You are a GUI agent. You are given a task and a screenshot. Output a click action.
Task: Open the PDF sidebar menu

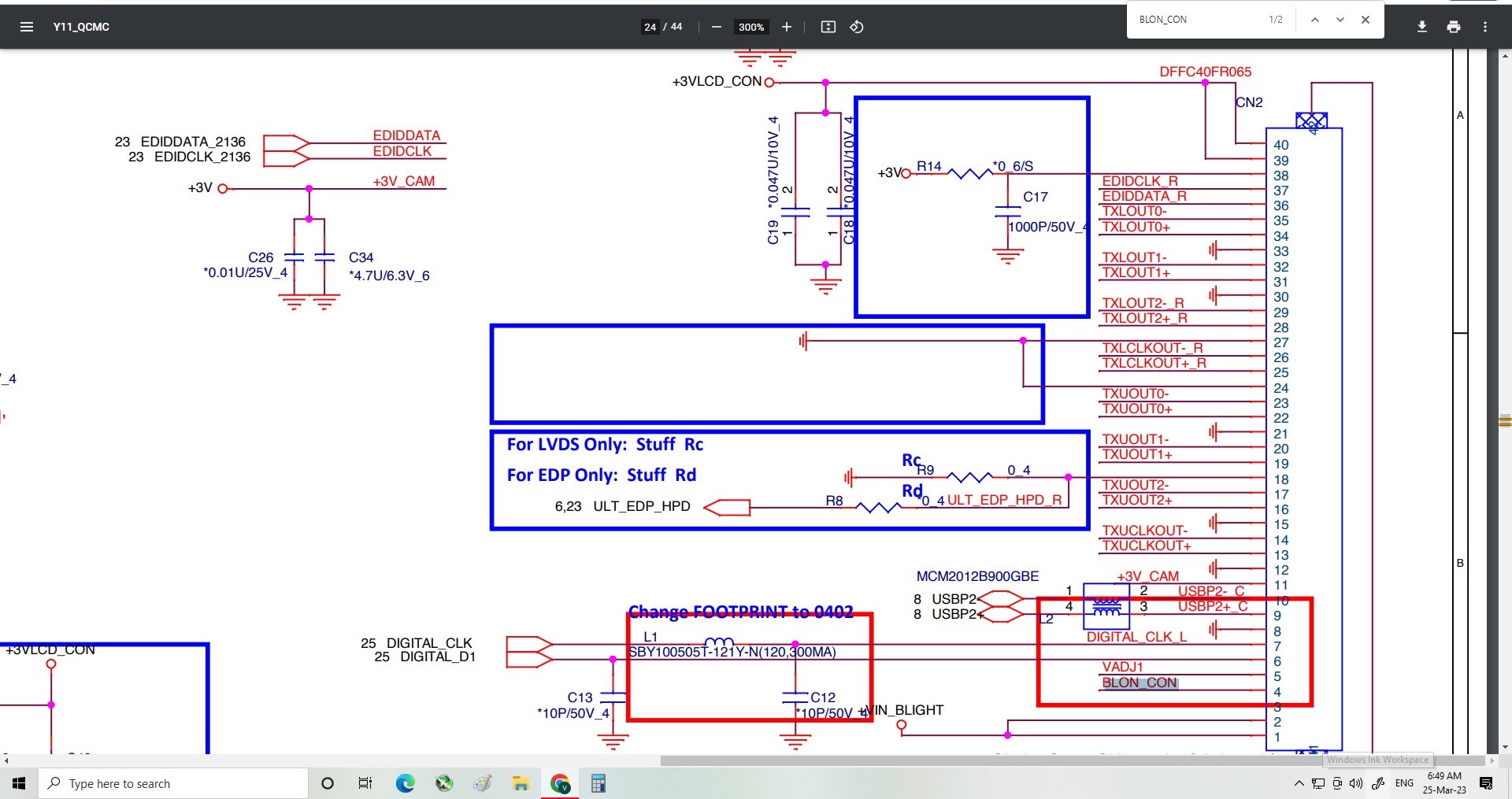point(26,27)
